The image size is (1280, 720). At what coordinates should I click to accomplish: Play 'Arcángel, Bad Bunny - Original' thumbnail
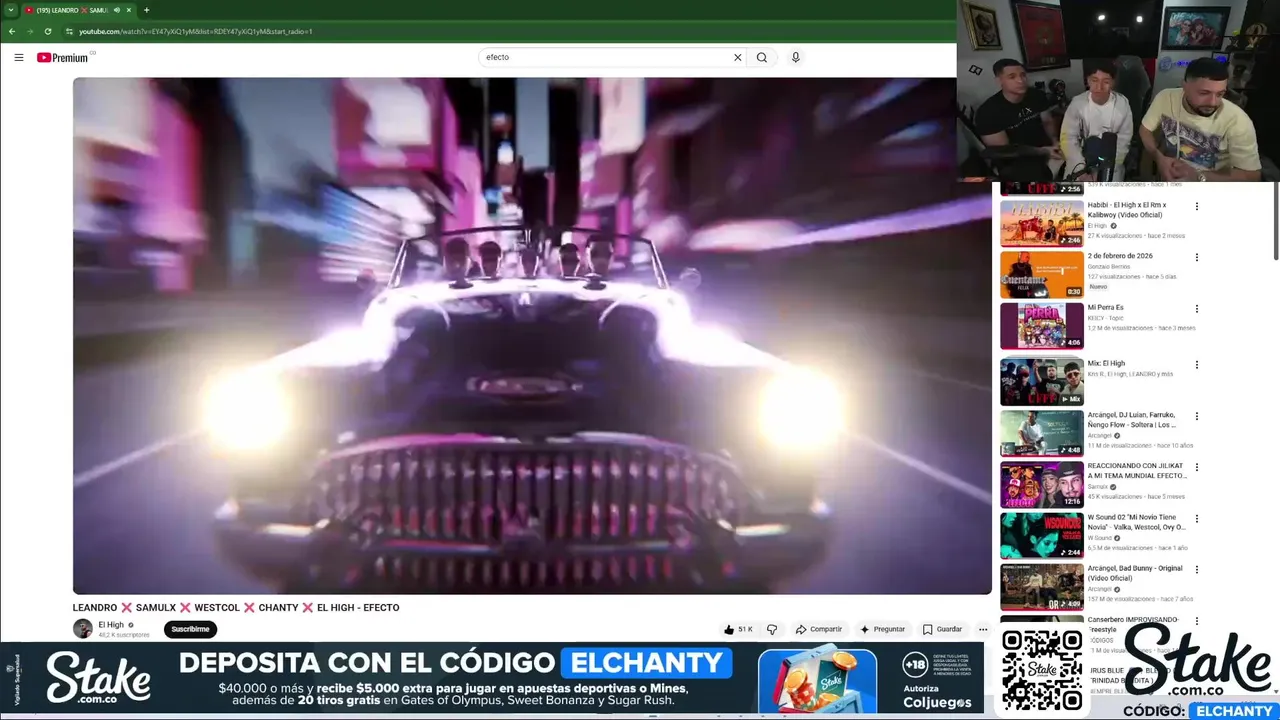click(1042, 587)
